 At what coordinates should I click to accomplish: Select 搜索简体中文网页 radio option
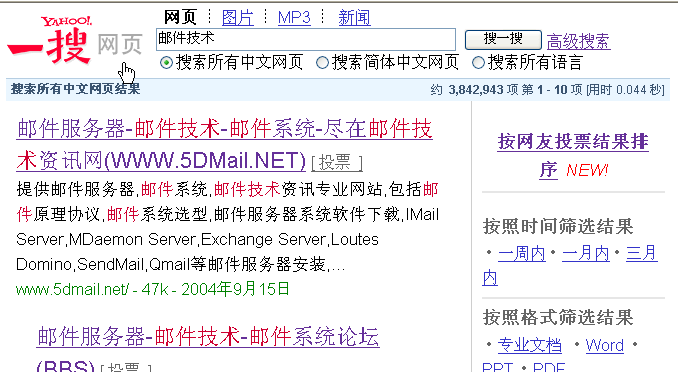(x=322, y=63)
